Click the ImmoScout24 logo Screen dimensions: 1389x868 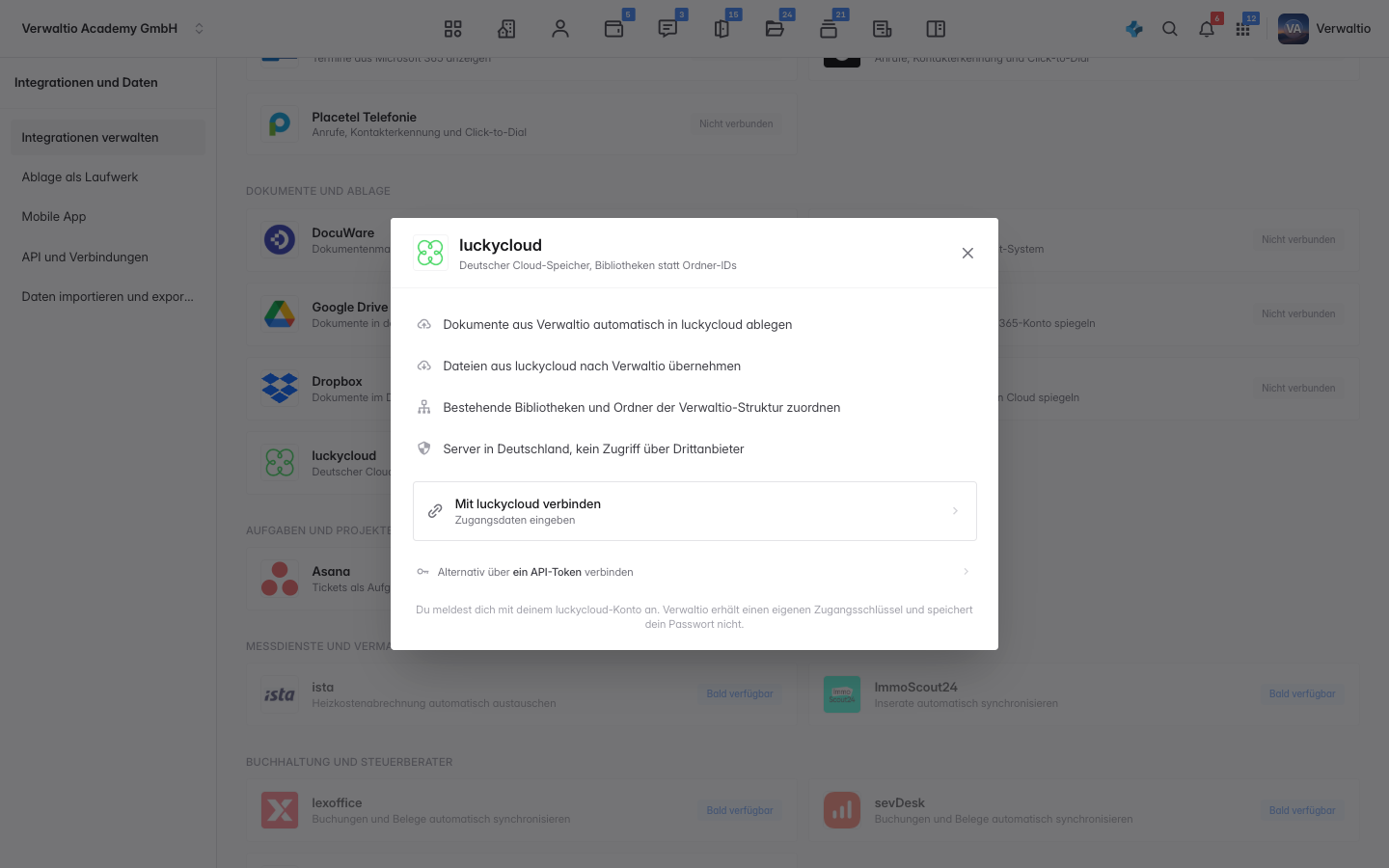(842, 694)
